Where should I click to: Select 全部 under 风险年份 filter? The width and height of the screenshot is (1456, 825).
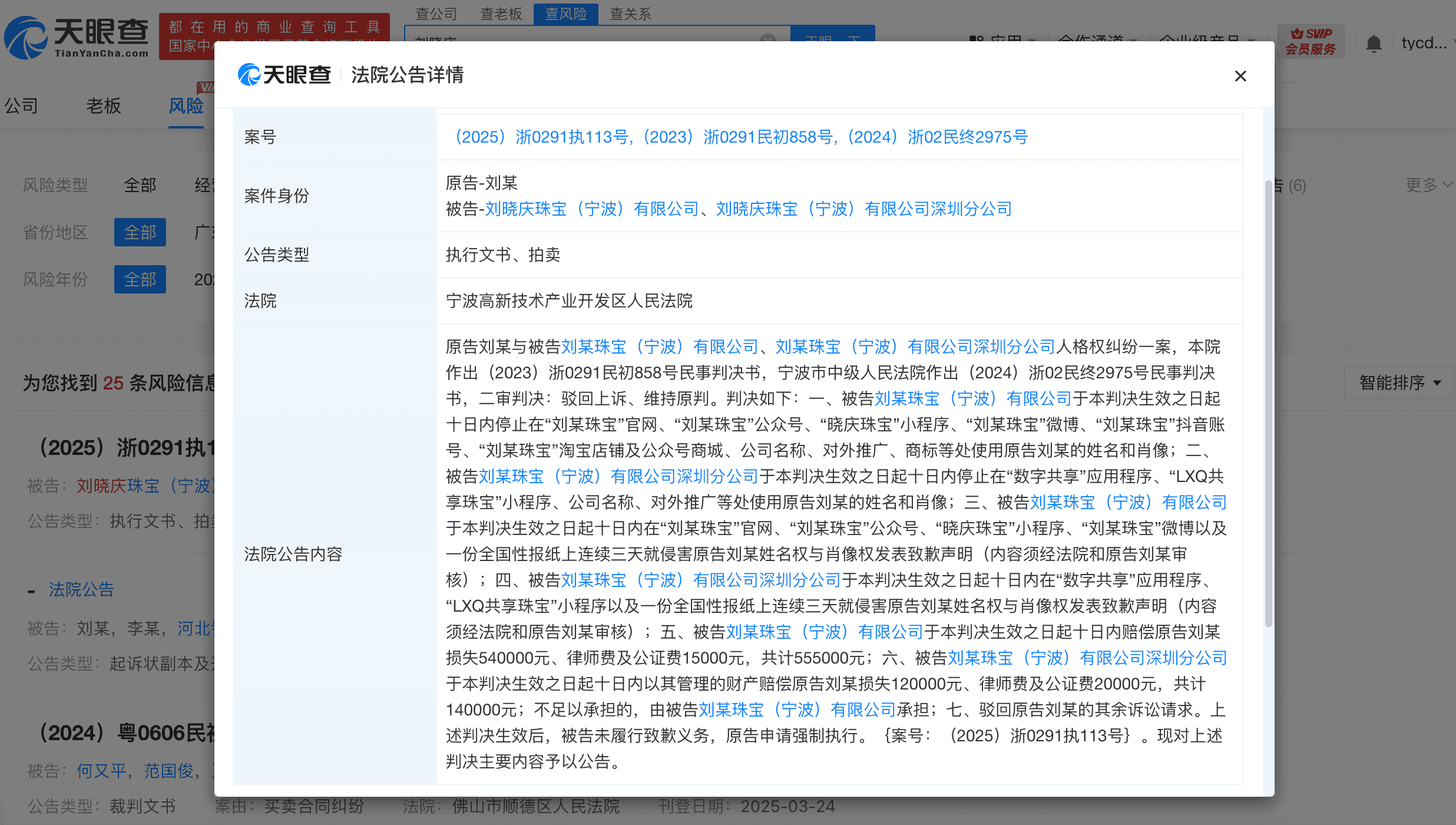(140, 279)
